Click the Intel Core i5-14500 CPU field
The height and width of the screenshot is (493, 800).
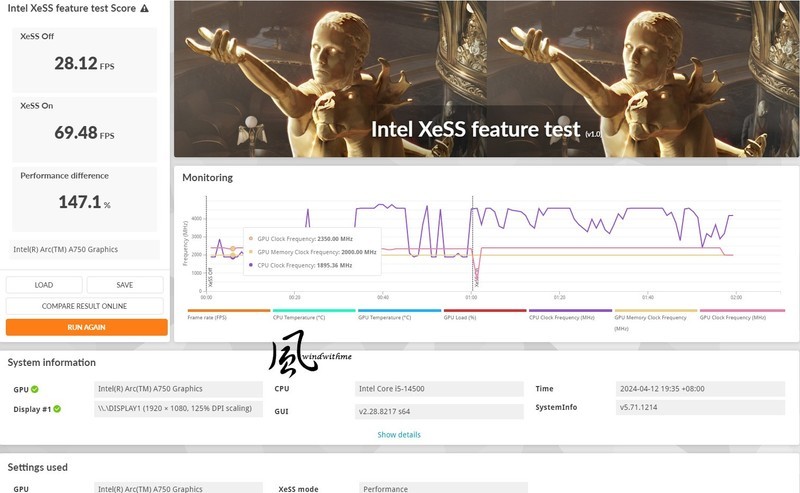[x=439, y=389]
